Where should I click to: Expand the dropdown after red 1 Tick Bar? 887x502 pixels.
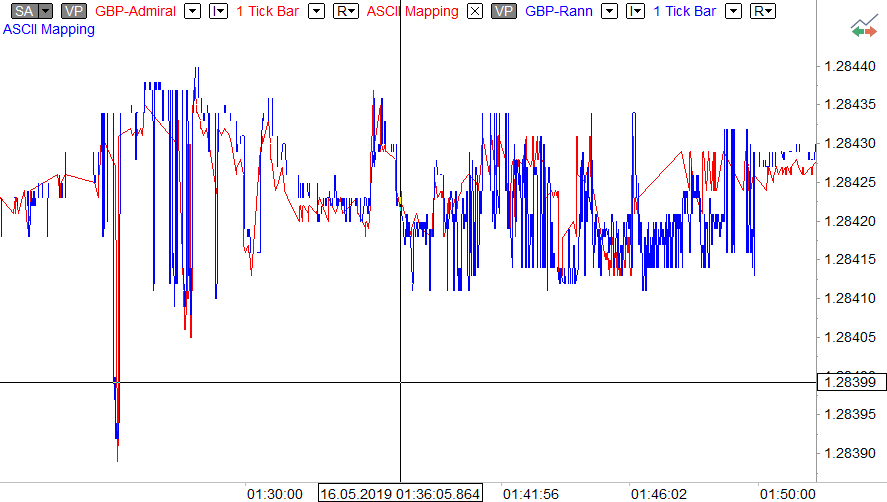(x=316, y=11)
